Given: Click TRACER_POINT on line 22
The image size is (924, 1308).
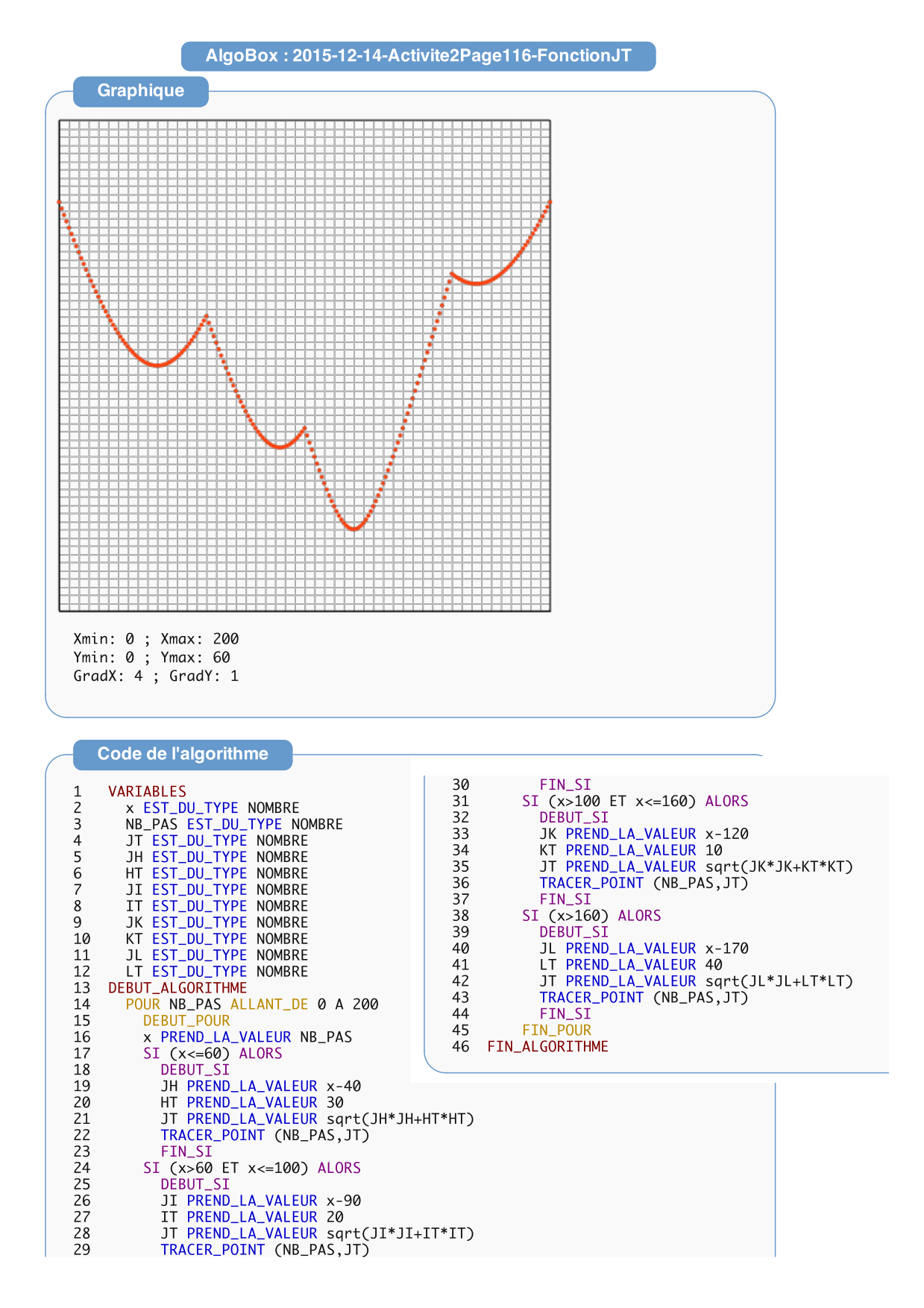Looking at the screenshot, I should tap(213, 1136).
